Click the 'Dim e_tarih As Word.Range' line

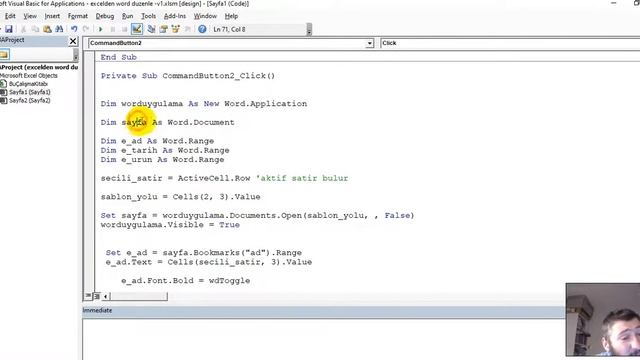(x=165, y=150)
